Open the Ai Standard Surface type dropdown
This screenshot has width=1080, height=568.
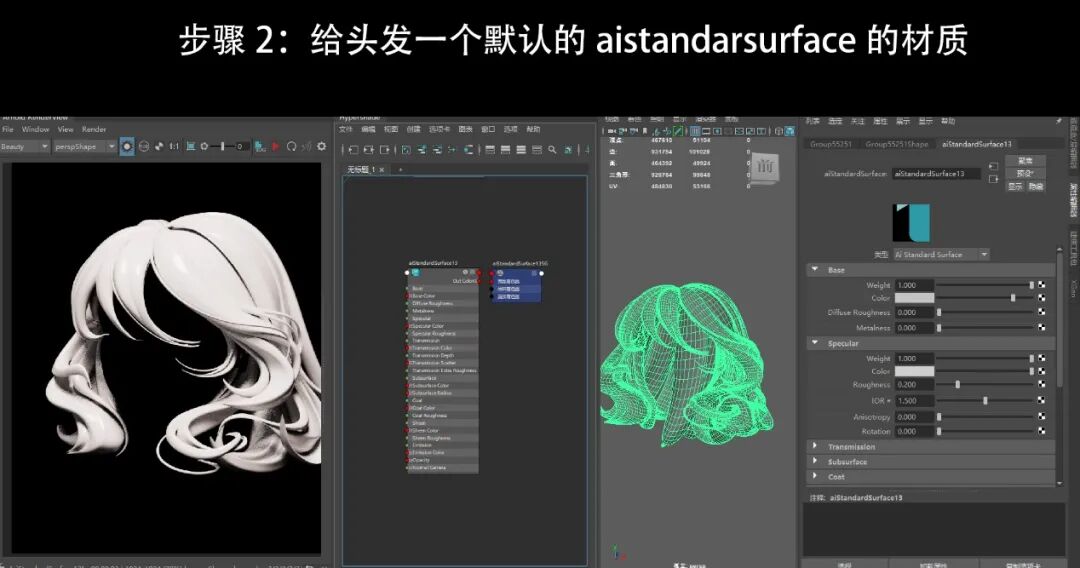pos(942,255)
